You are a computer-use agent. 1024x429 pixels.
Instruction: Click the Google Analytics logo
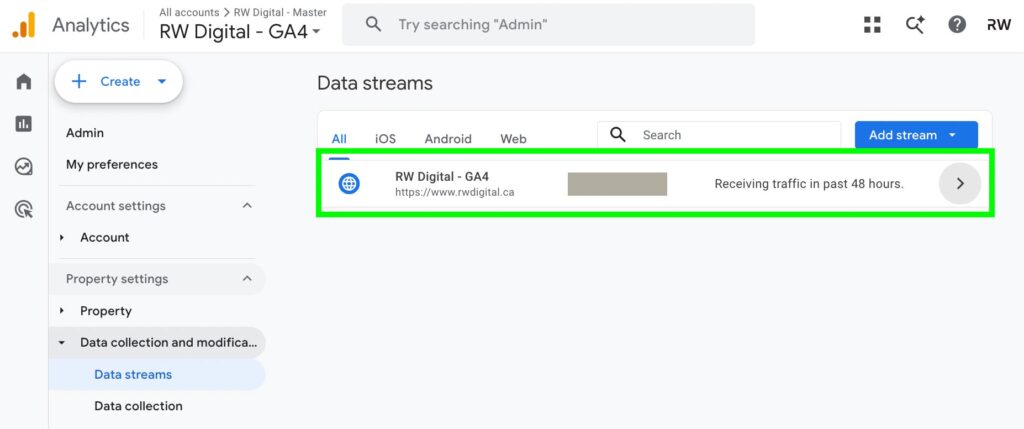pyautogui.click(x=24, y=25)
